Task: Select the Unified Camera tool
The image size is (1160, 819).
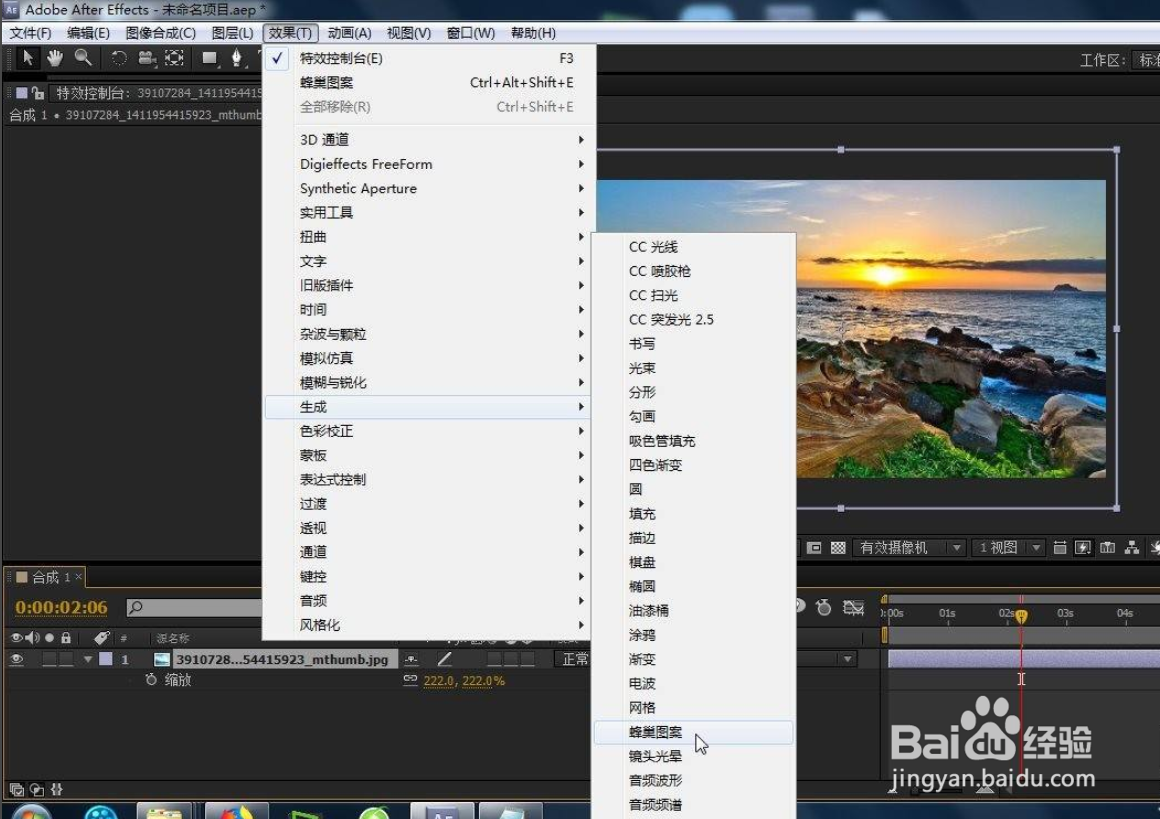Action: (x=146, y=58)
